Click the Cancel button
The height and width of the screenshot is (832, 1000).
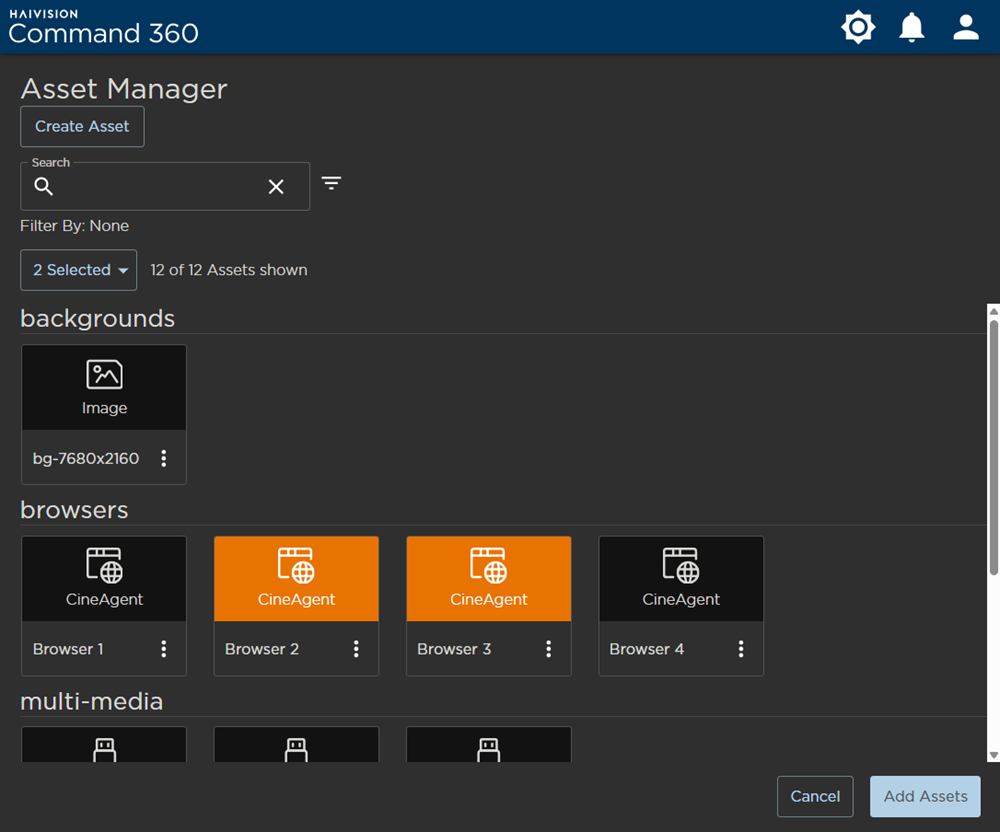pos(815,796)
